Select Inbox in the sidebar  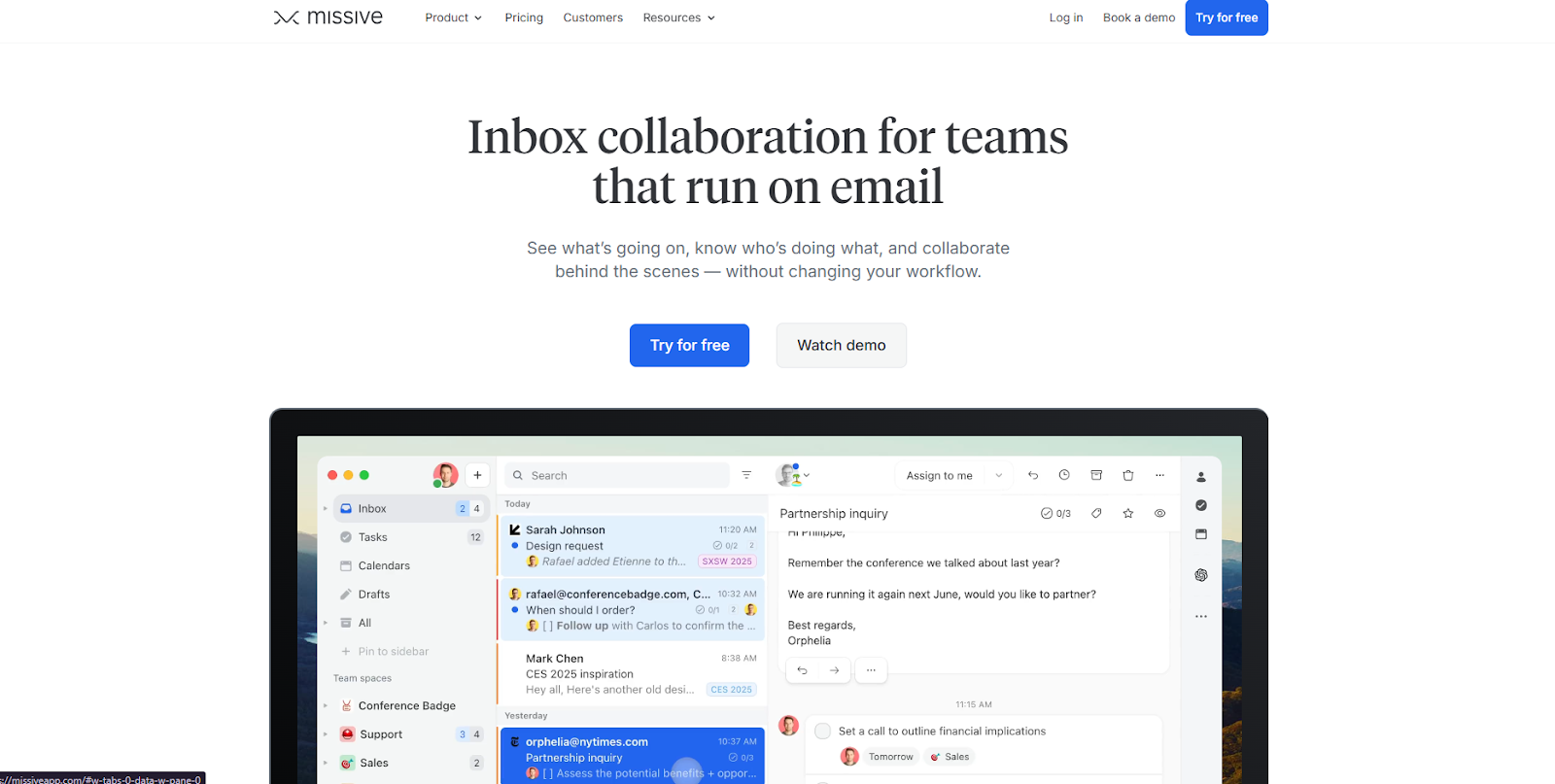(411, 508)
